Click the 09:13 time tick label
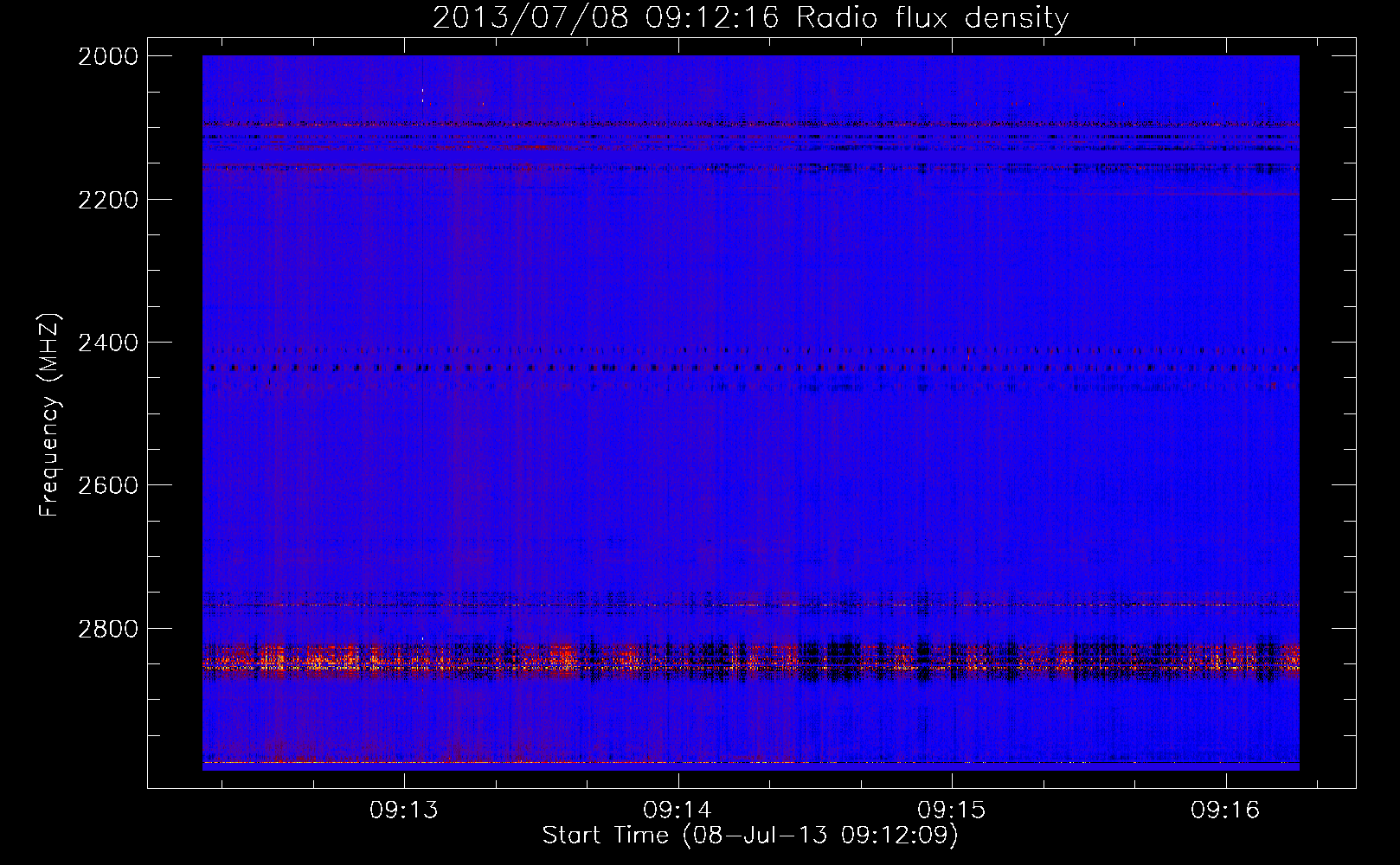 404,811
